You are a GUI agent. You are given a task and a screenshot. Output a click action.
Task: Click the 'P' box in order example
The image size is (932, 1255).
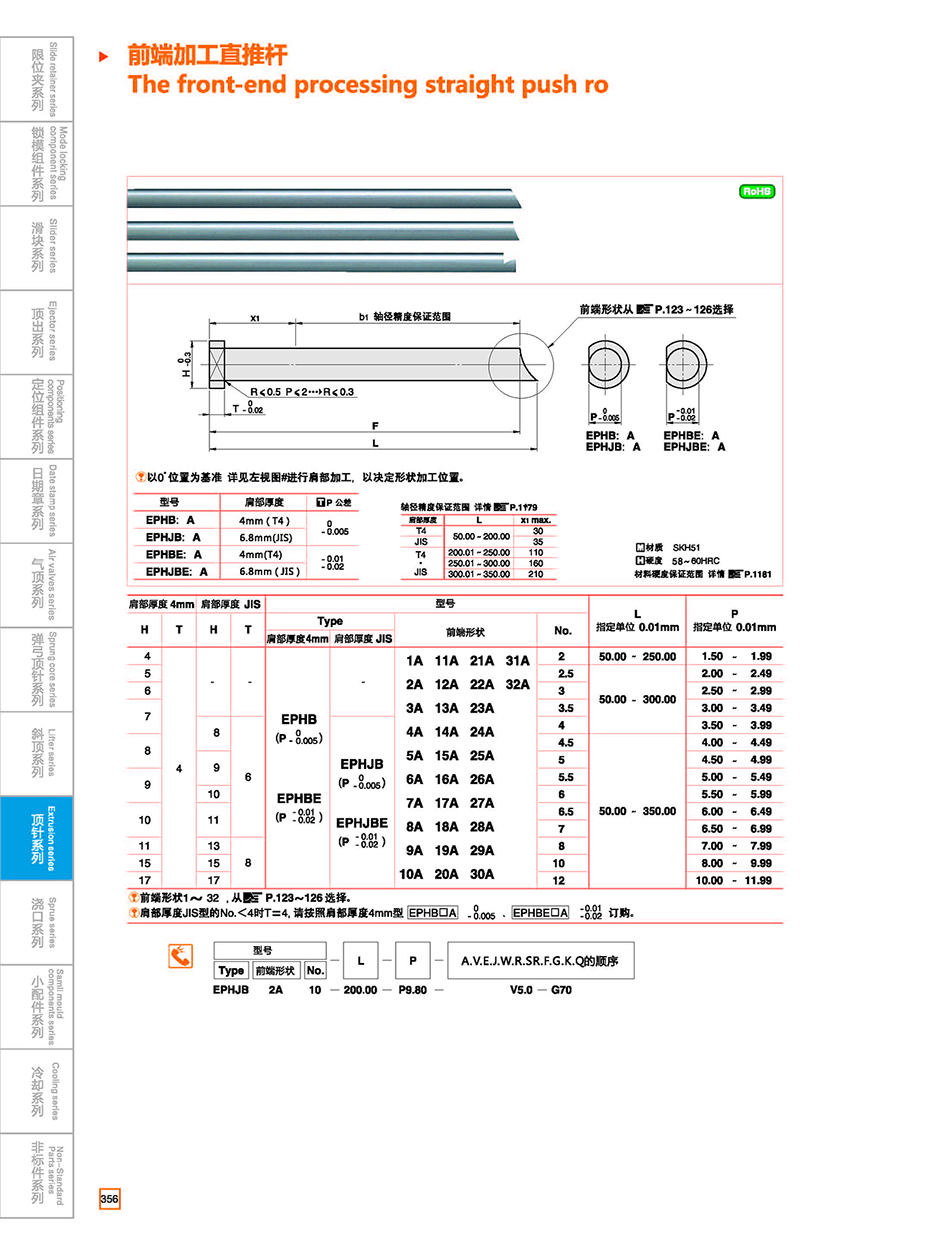[412, 960]
